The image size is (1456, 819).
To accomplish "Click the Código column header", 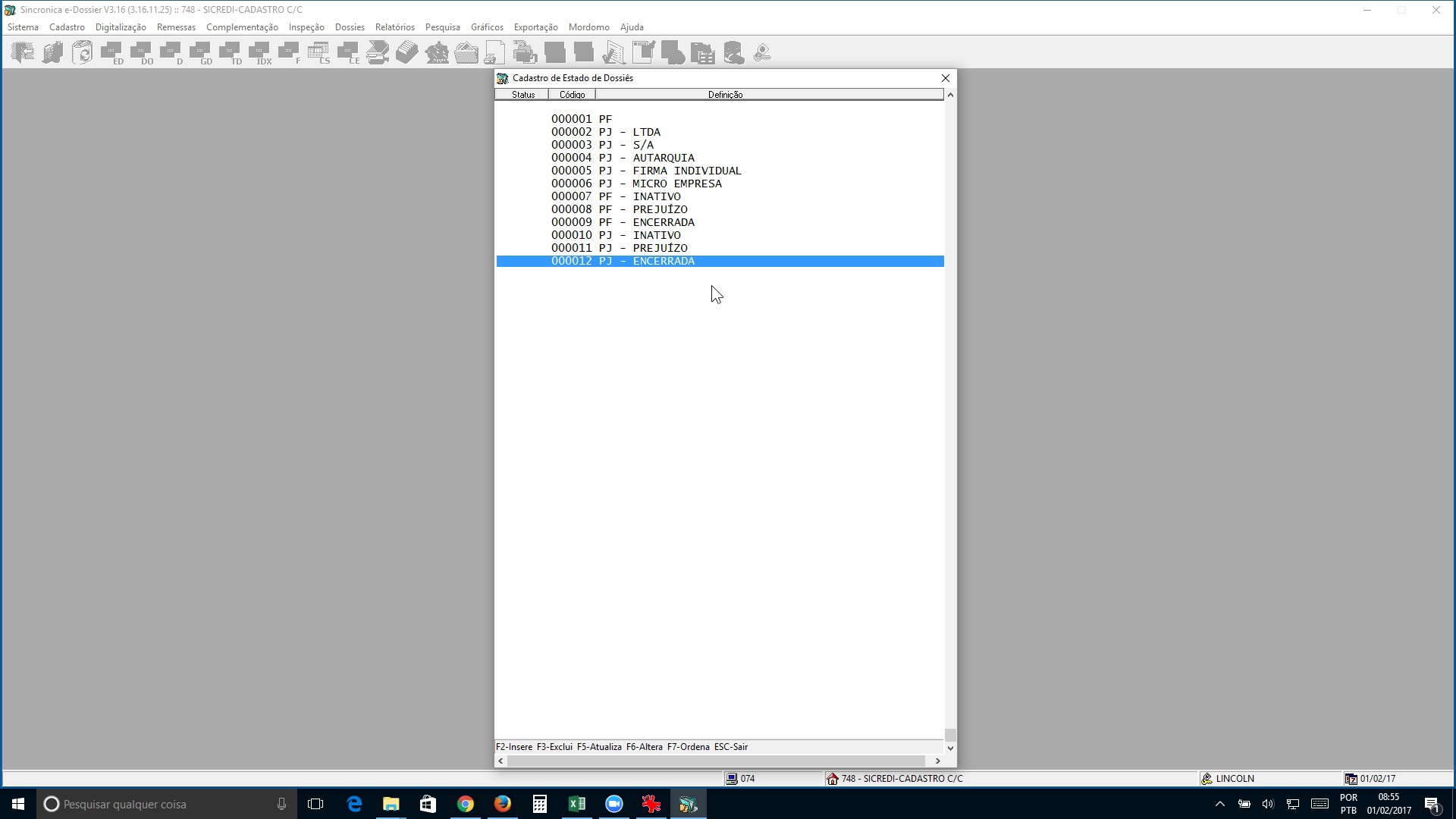I will 572,95.
